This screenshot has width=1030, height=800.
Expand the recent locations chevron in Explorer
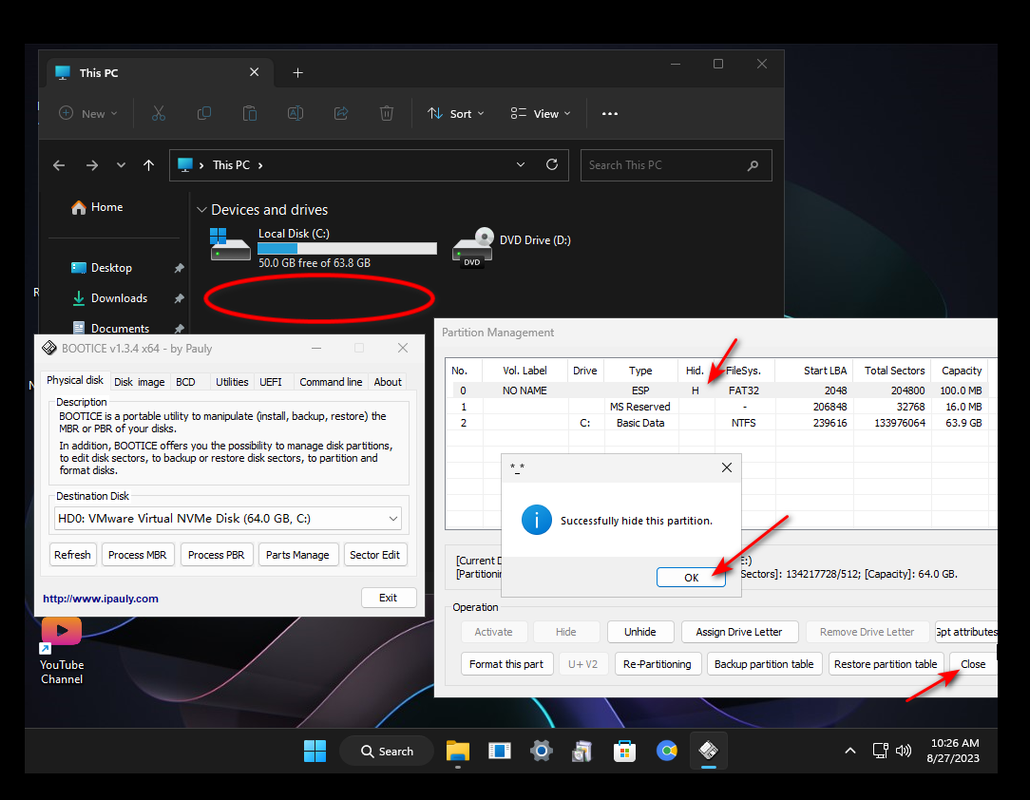[121, 166]
